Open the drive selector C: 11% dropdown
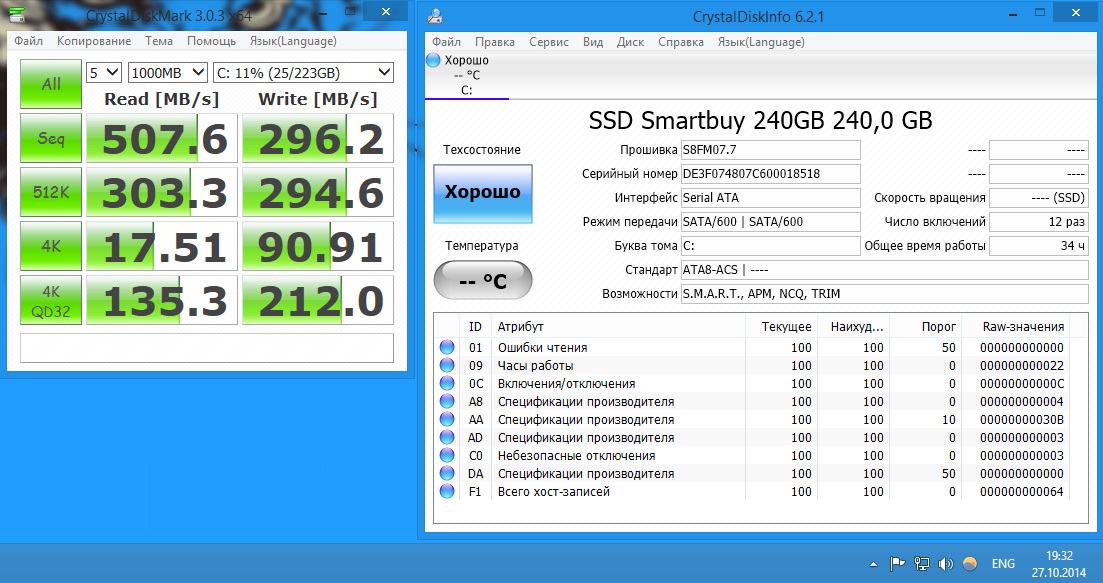This screenshot has height=583, width=1103. click(303, 72)
